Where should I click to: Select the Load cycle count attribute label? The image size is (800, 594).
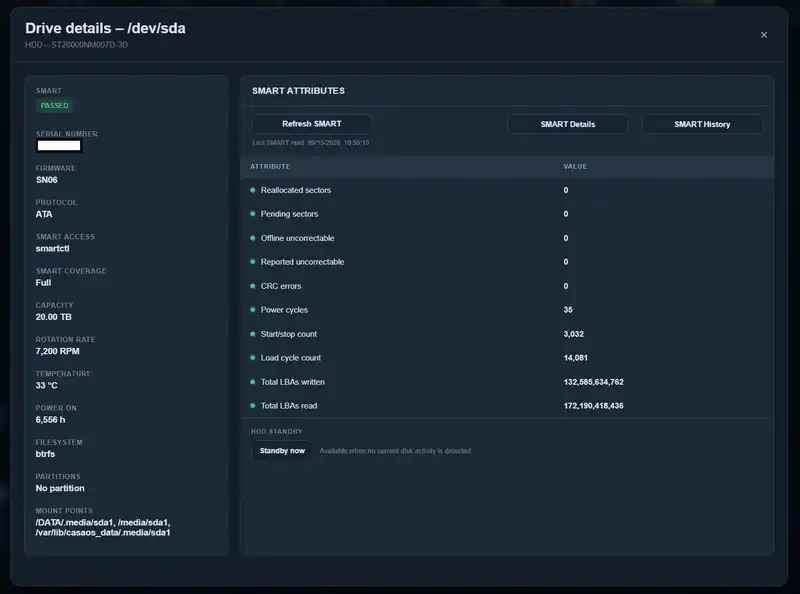pyautogui.click(x=291, y=358)
